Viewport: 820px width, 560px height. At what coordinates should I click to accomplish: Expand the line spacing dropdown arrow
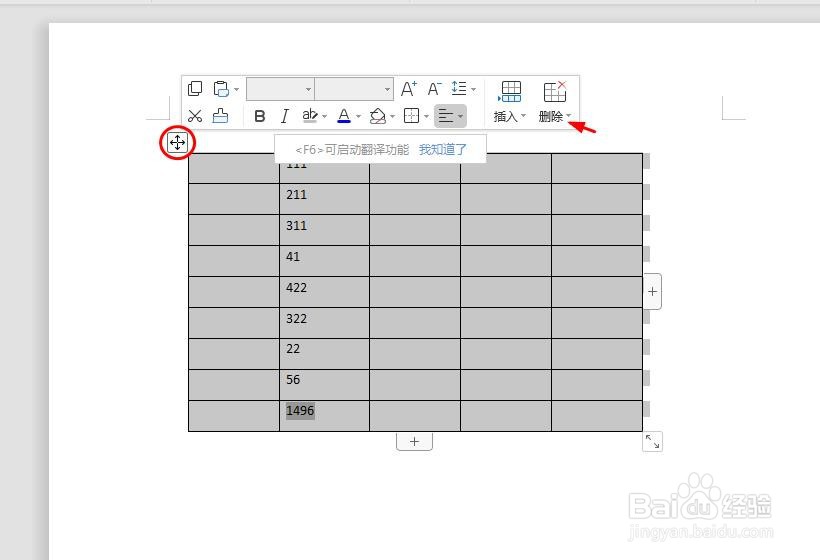[473, 89]
